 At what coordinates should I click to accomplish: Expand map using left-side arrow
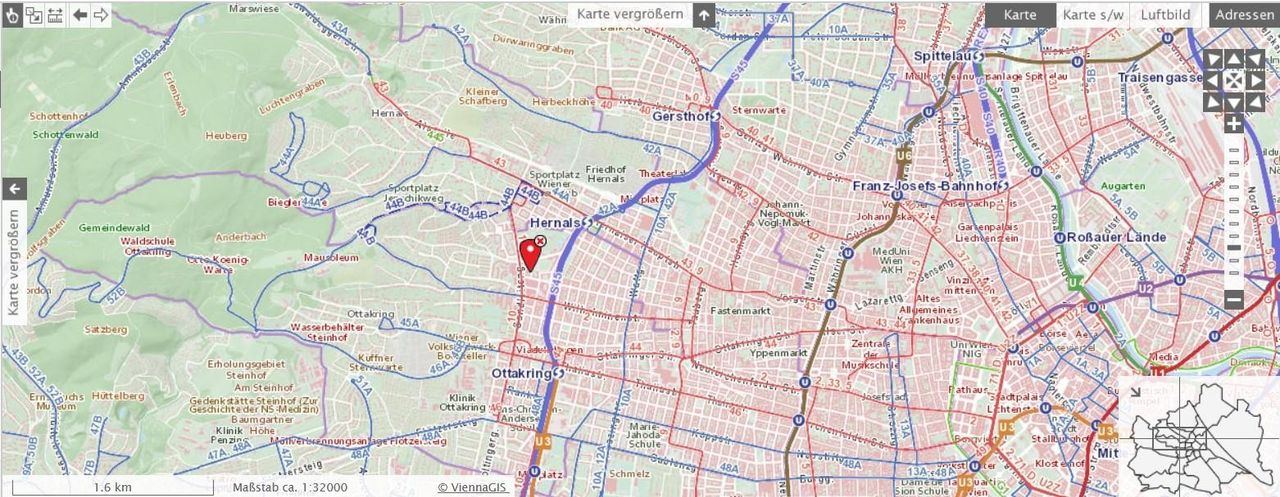point(14,188)
